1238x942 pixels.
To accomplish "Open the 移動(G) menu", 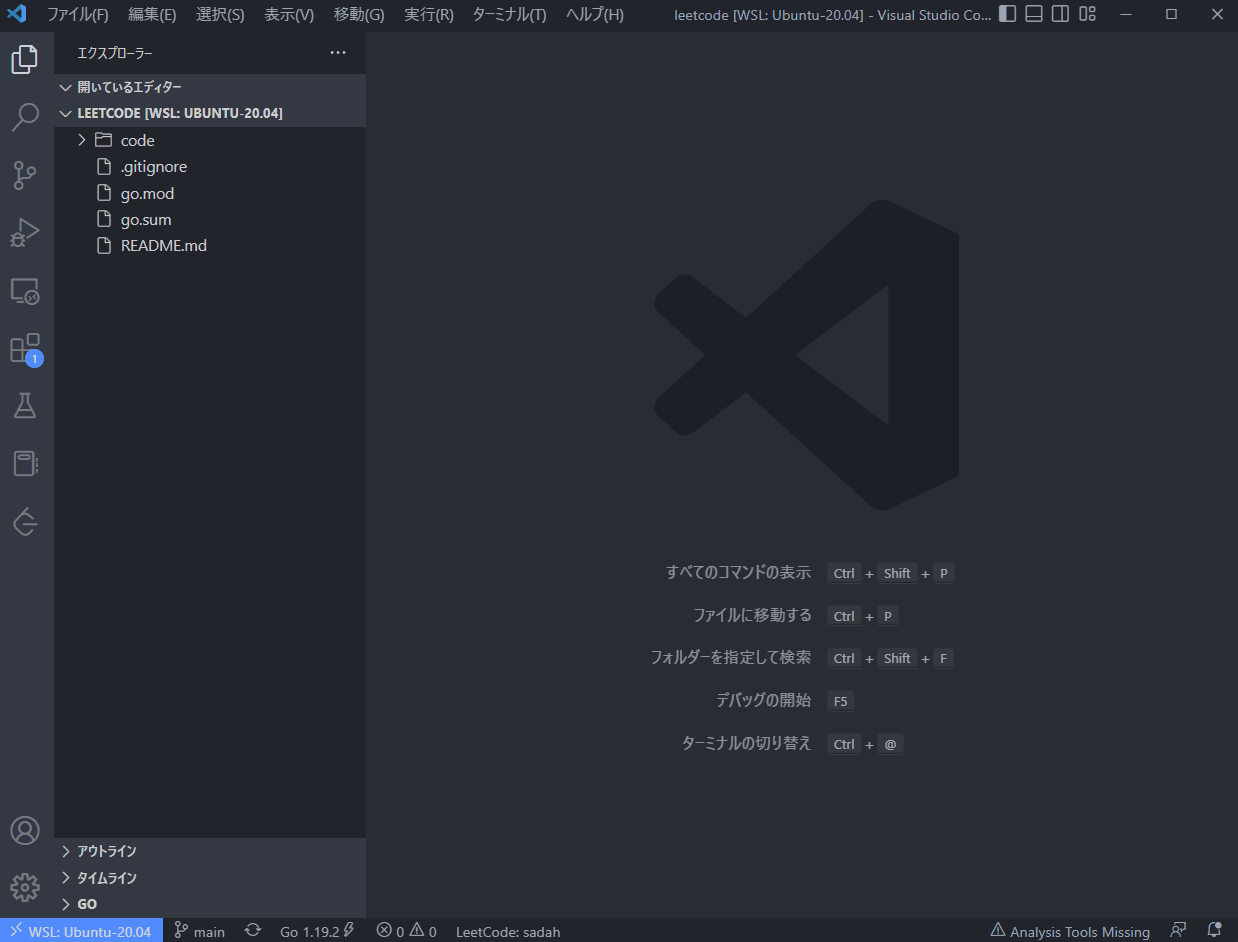I will click(359, 14).
